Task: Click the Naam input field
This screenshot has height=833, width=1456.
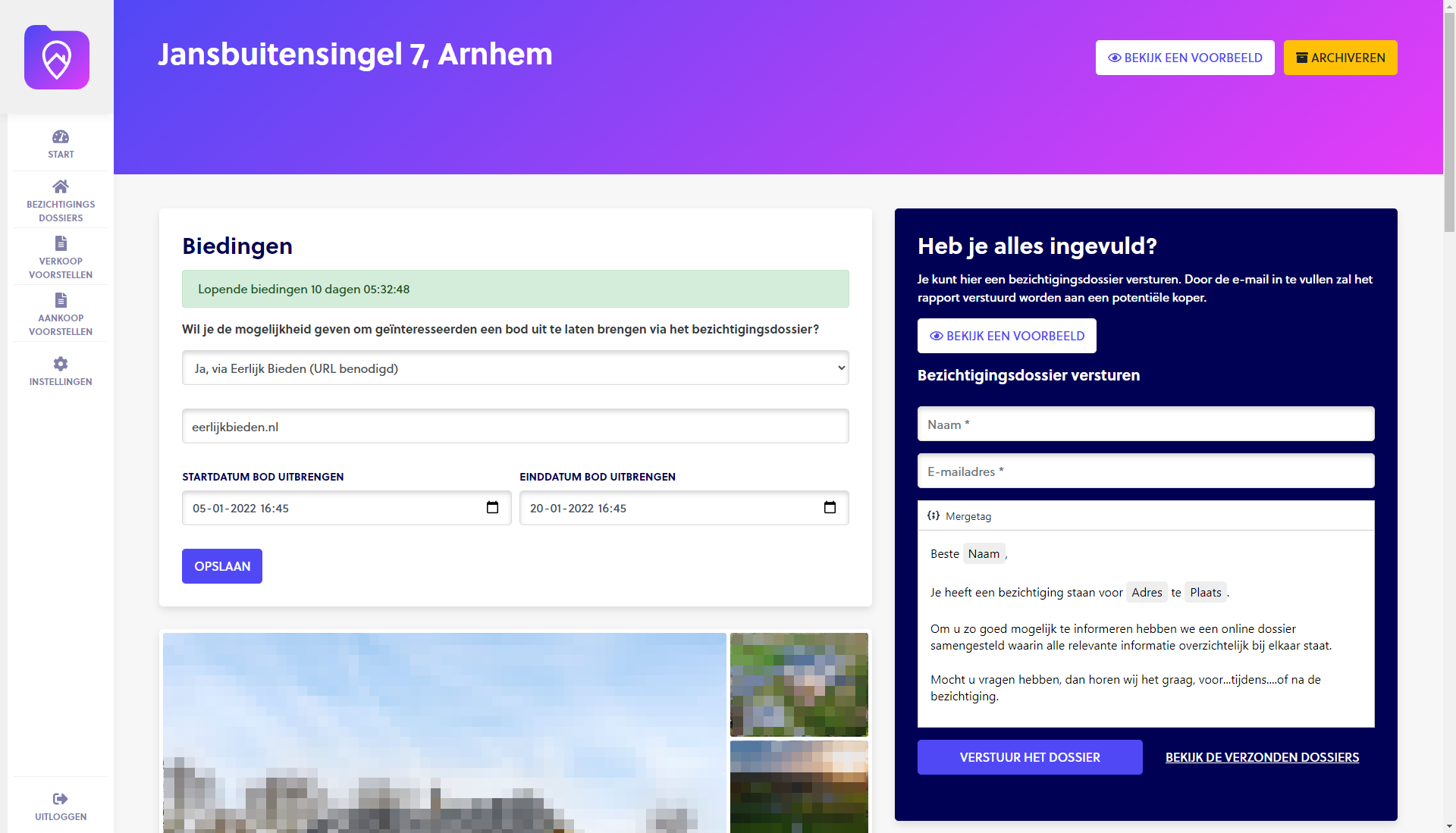Action: click(x=1146, y=424)
